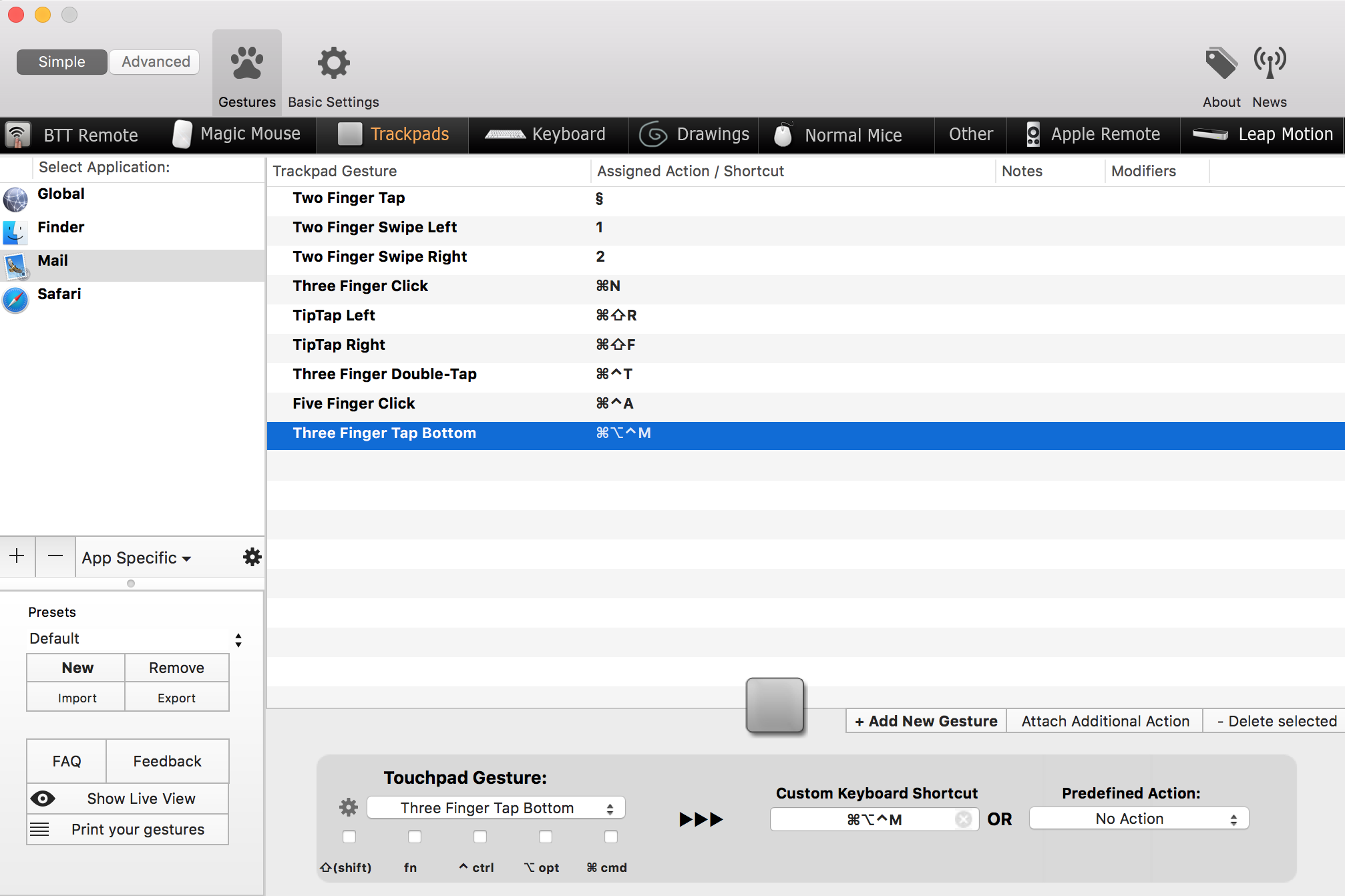1345x896 pixels.
Task: Open app list gear settings icon
Action: point(252,557)
